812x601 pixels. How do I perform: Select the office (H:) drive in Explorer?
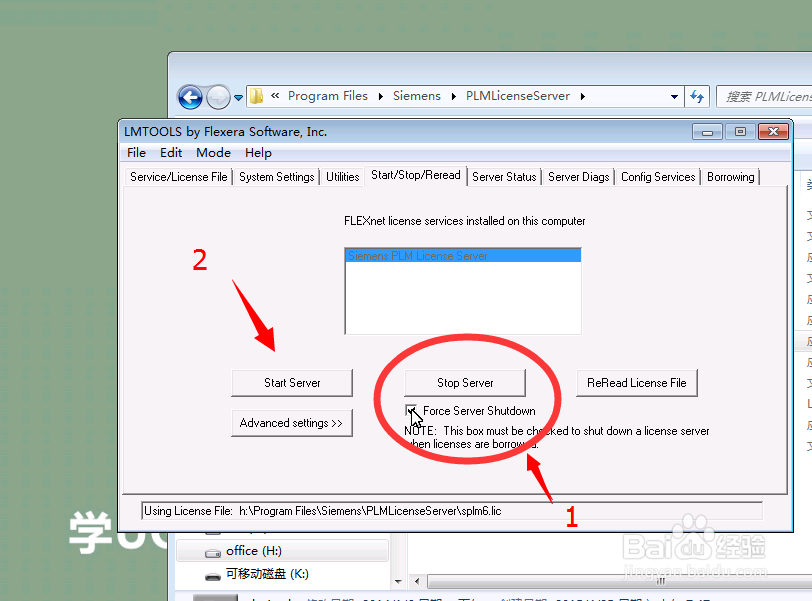(x=283, y=551)
